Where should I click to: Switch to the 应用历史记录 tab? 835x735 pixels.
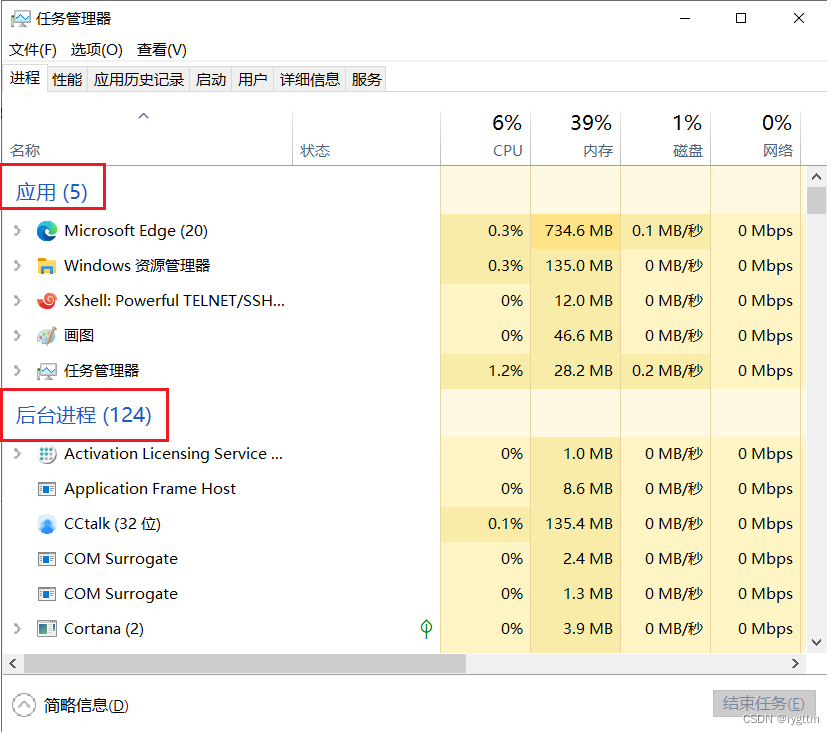point(138,79)
